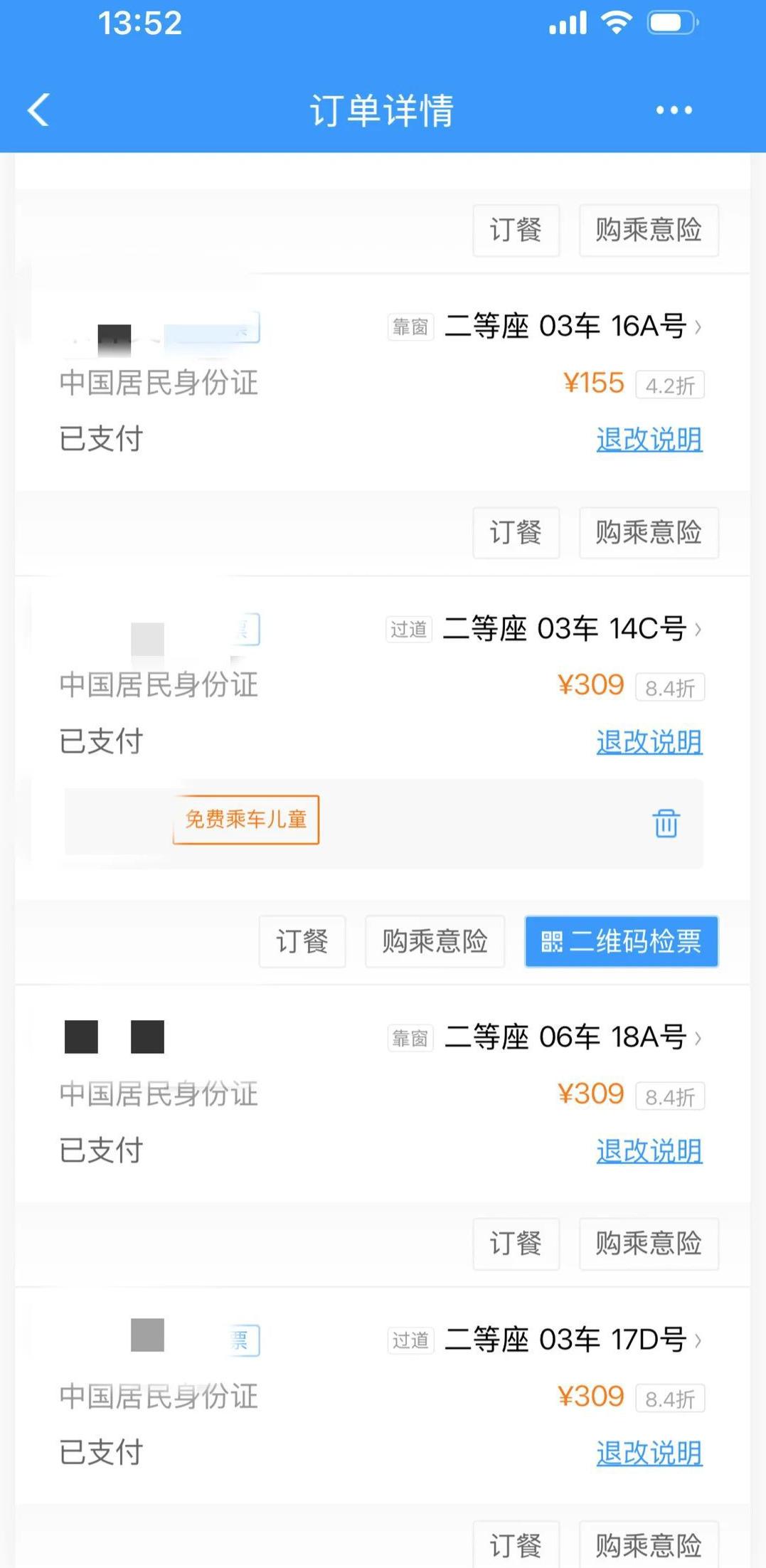766x1568 pixels.
Task: Open refund policy link for ¥155 ticket
Action: [649, 439]
